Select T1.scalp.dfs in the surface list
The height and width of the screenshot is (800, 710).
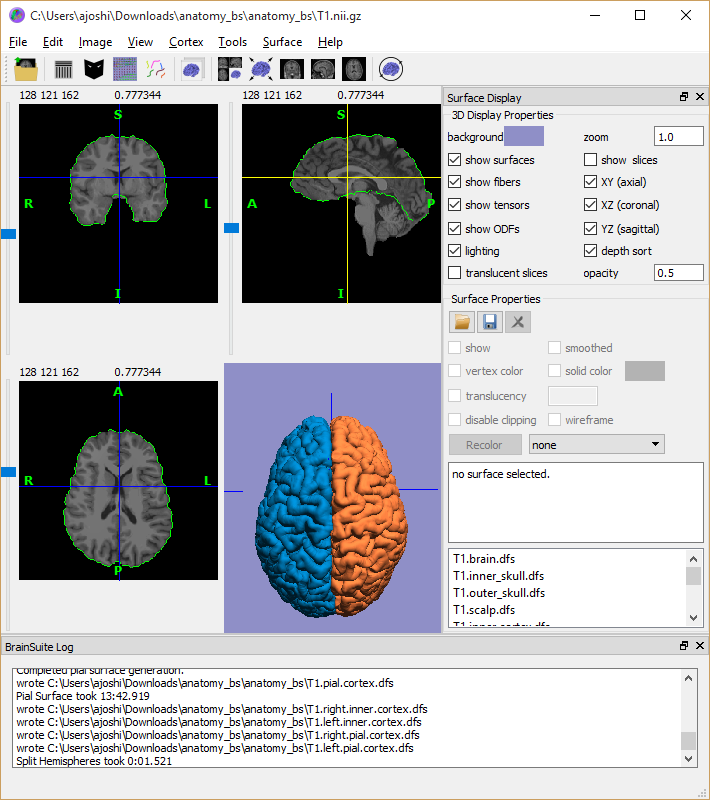click(x=484, y=610)
